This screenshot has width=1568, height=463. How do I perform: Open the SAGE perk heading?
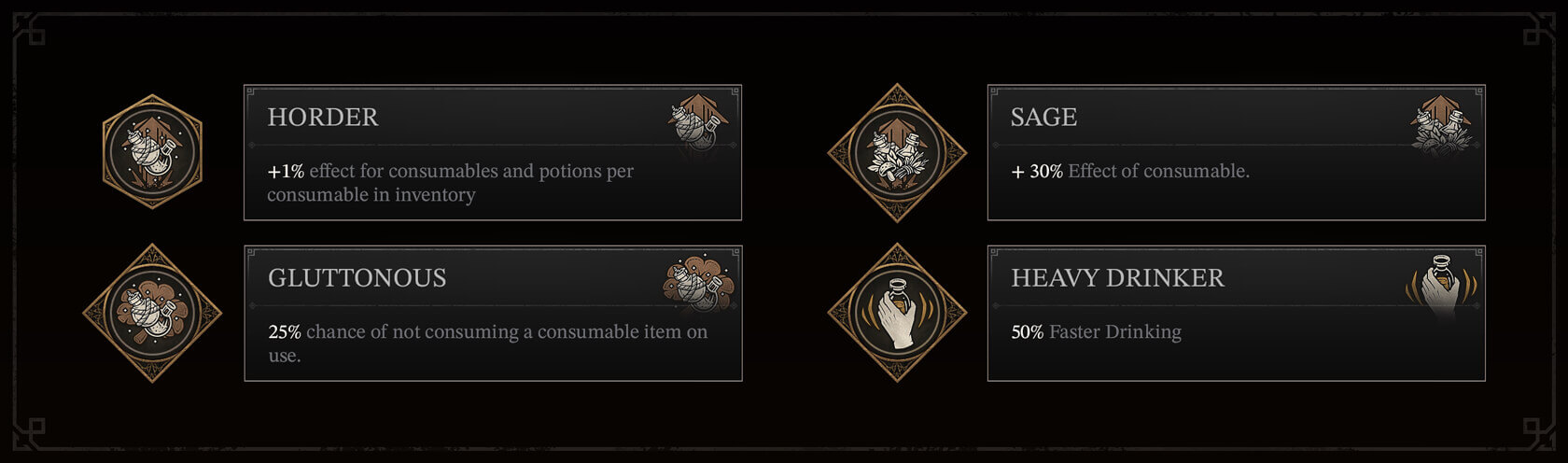click(x=1043, y=118)
